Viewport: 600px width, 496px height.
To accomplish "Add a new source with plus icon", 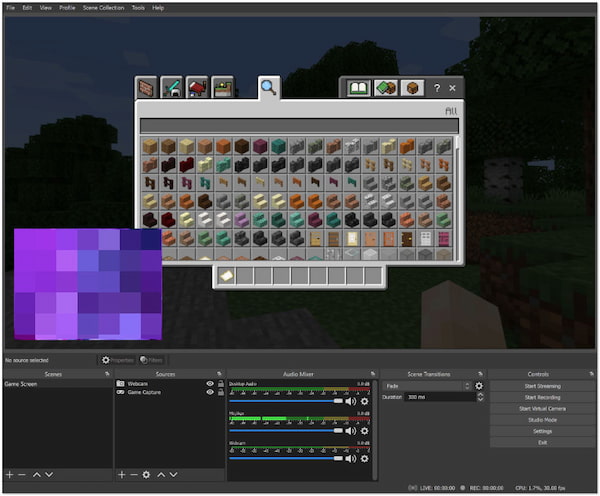I will (x=122, y=474).
